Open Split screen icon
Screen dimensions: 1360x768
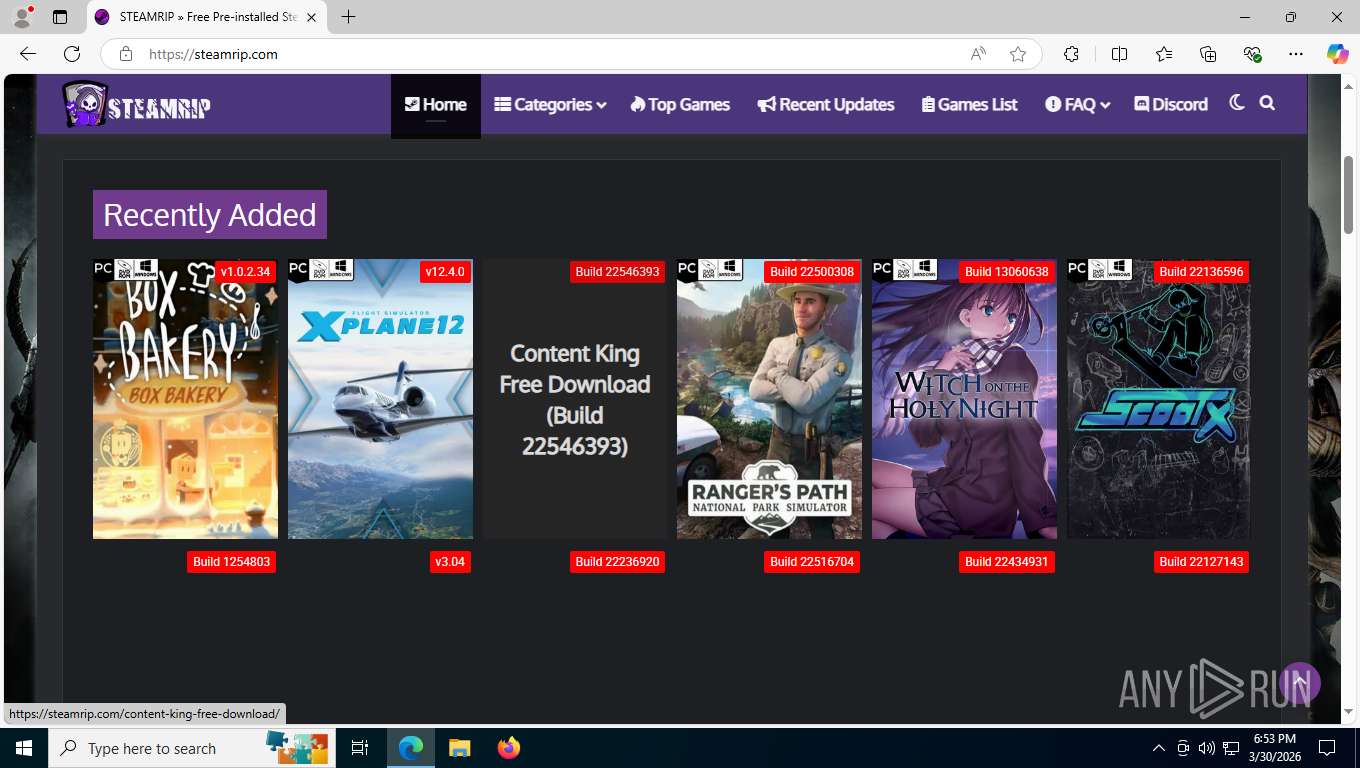tap(1119, 54)
